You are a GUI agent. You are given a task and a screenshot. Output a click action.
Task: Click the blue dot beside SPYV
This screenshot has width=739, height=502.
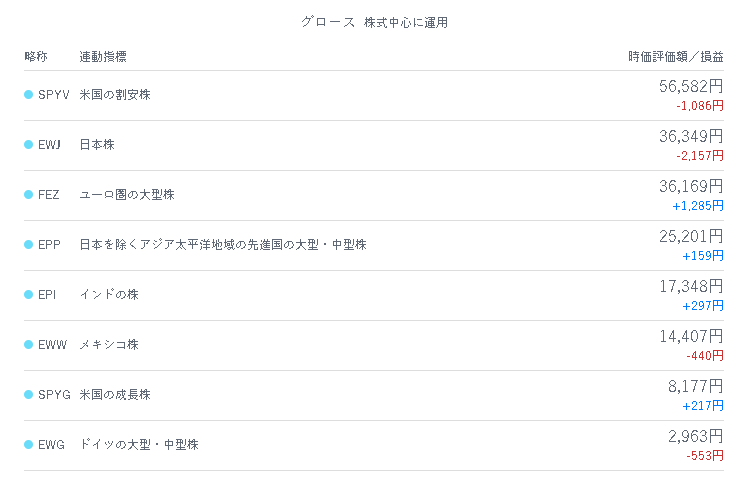pos(28,95)
